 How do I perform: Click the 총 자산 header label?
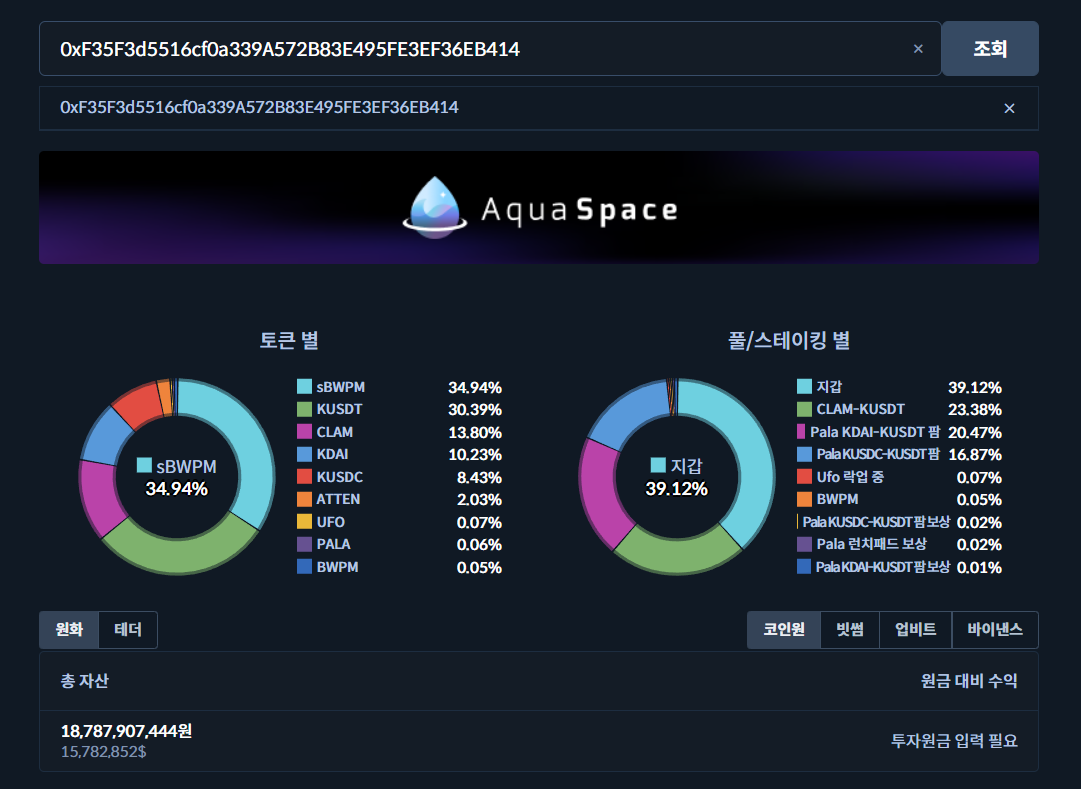[85, 681]
